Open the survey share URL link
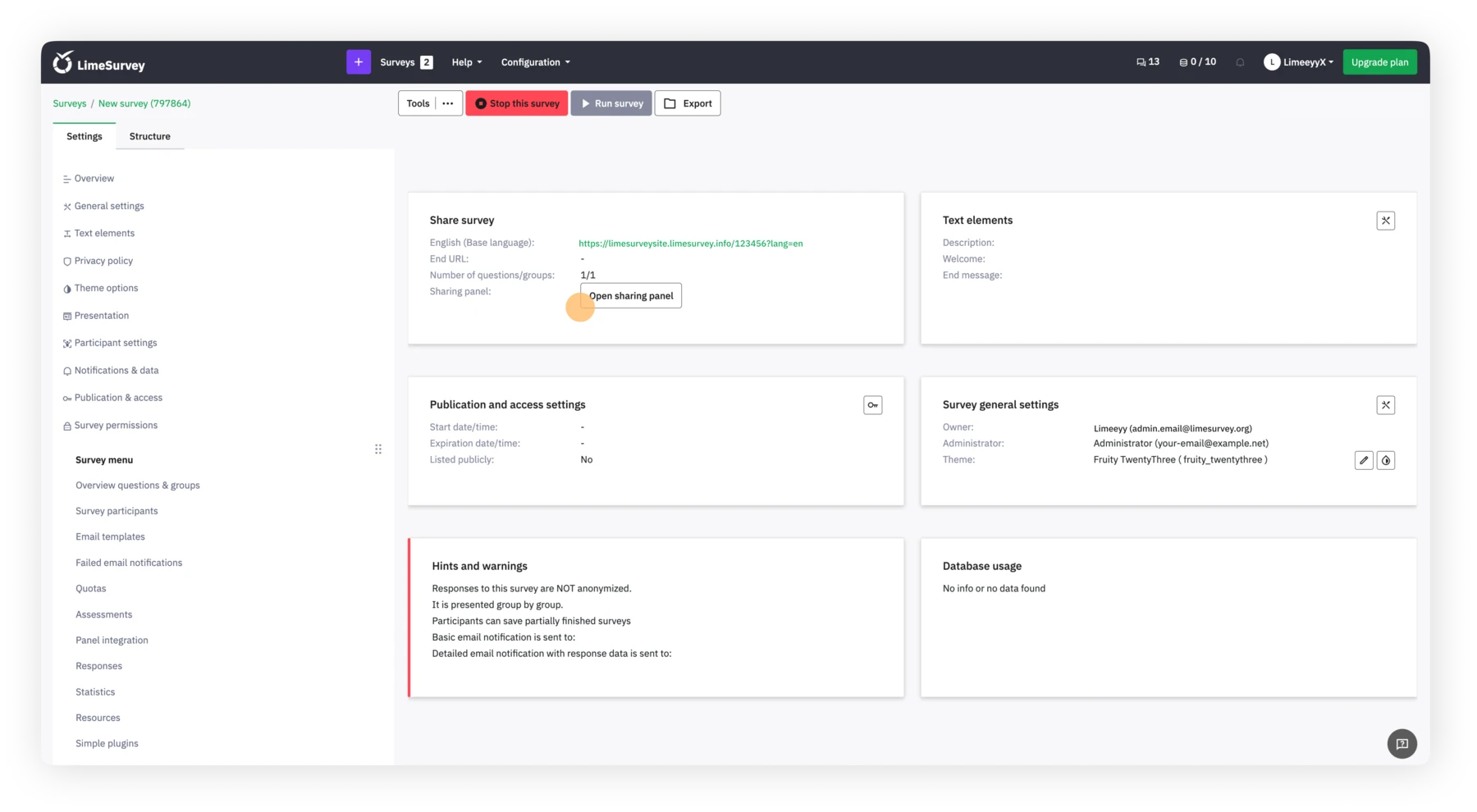 pos(690,244)
